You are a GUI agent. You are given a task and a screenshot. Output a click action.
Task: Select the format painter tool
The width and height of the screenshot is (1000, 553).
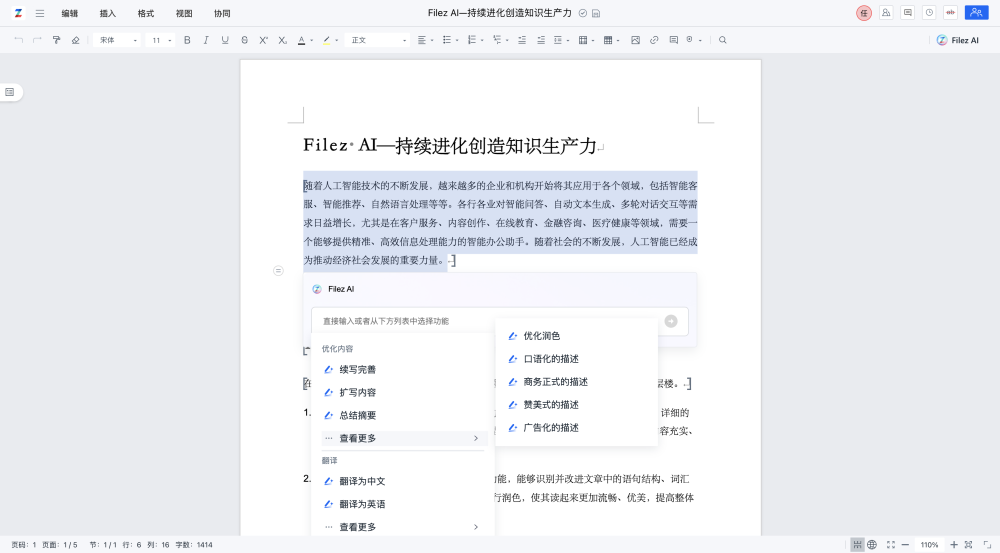pos(57,40)
